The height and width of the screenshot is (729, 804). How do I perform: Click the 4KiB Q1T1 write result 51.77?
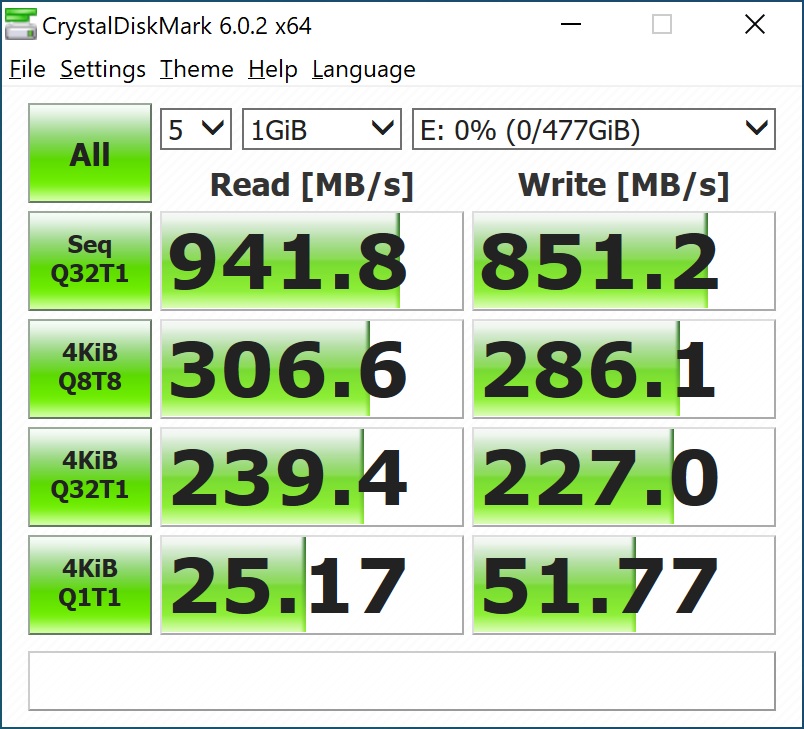624,585
